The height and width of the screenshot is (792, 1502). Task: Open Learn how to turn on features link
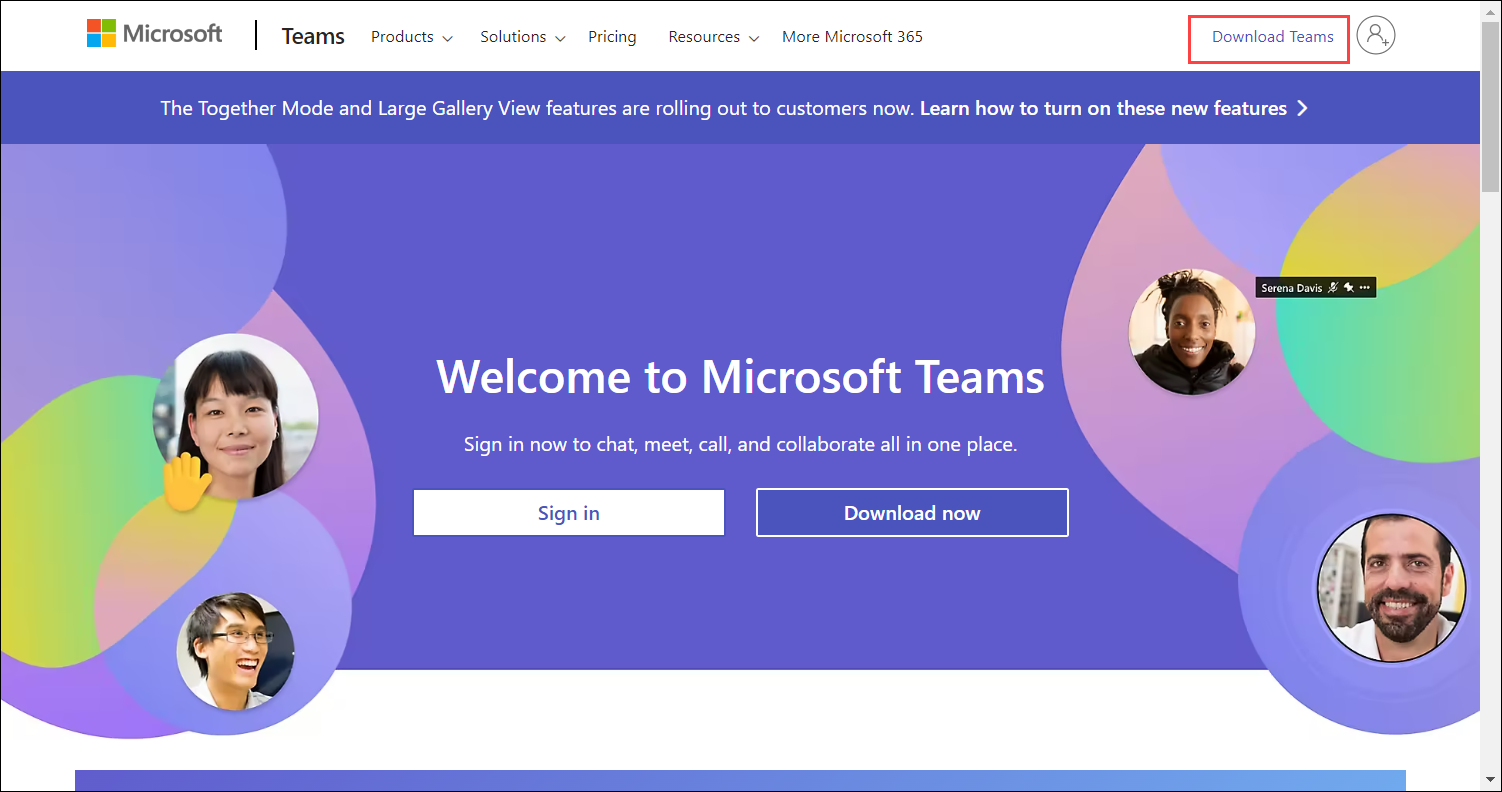1103,108
